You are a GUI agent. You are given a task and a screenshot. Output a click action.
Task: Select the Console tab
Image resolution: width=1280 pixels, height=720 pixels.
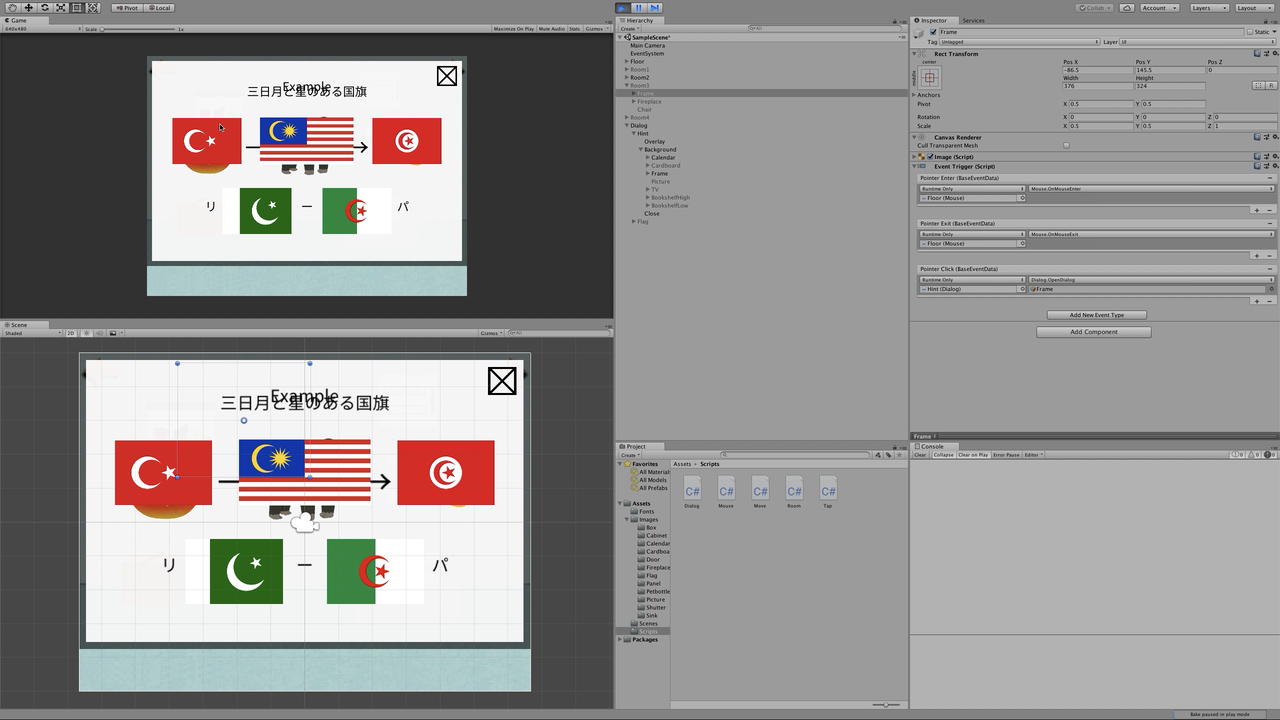pos(931,446)
